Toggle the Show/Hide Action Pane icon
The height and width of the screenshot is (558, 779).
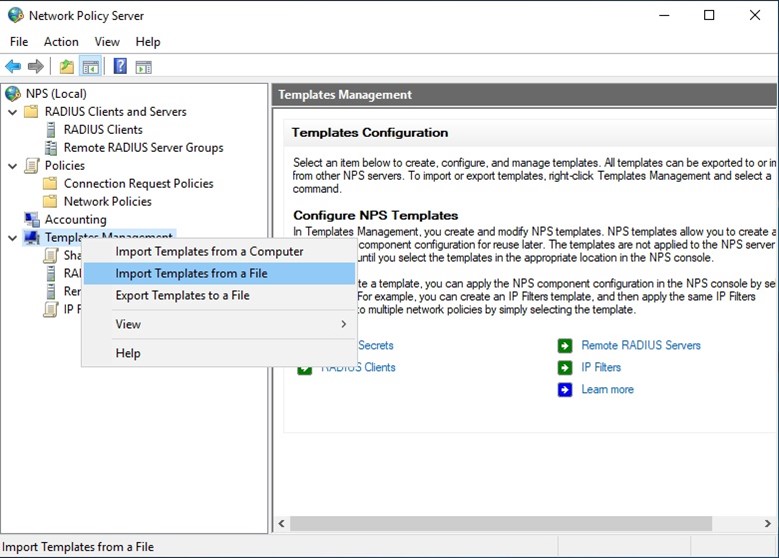coord(144,67)
